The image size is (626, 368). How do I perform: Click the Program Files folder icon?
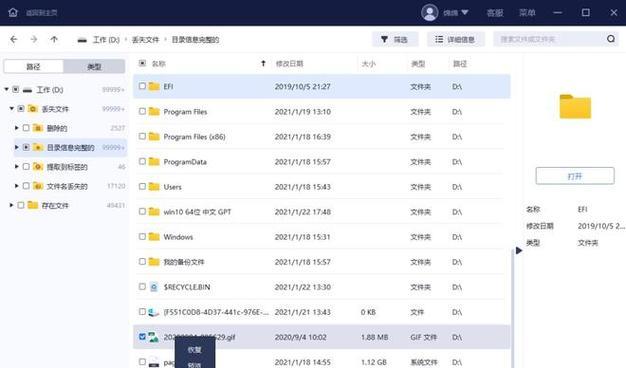(154, 111)
